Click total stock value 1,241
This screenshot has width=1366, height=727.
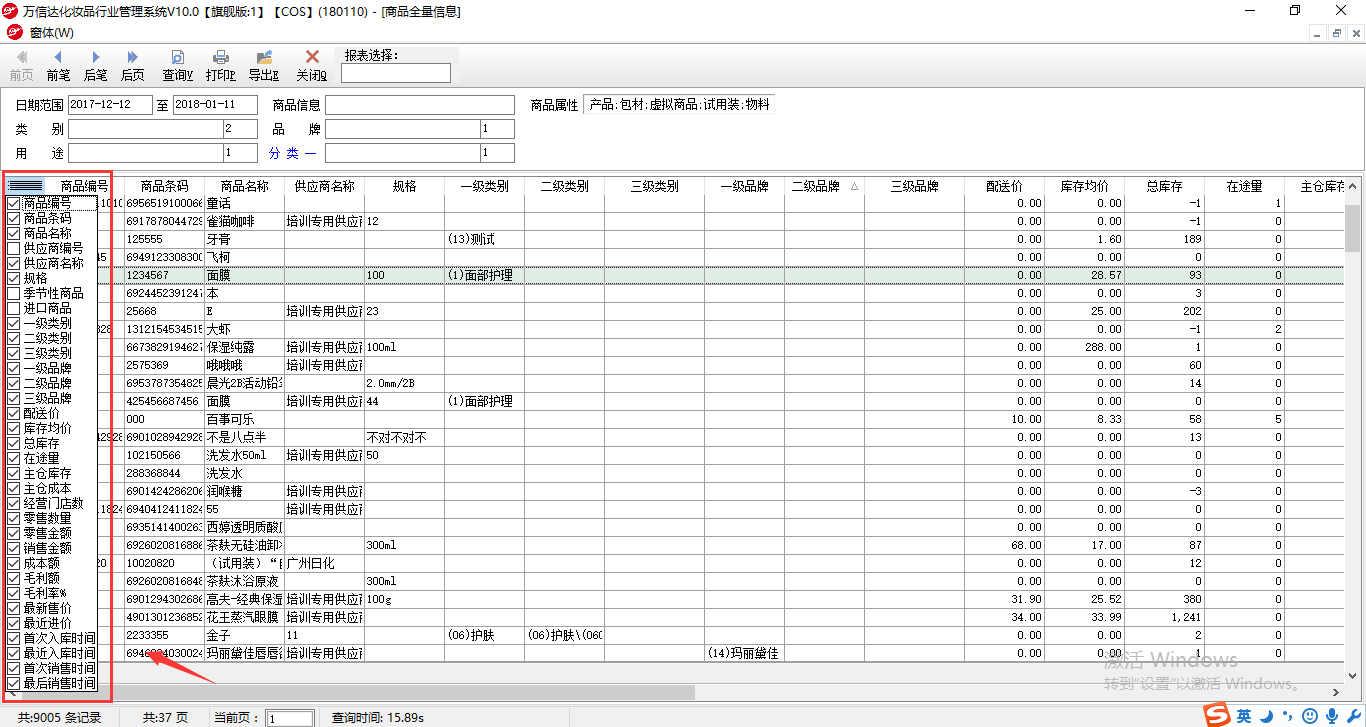[x=1164, y=617]
